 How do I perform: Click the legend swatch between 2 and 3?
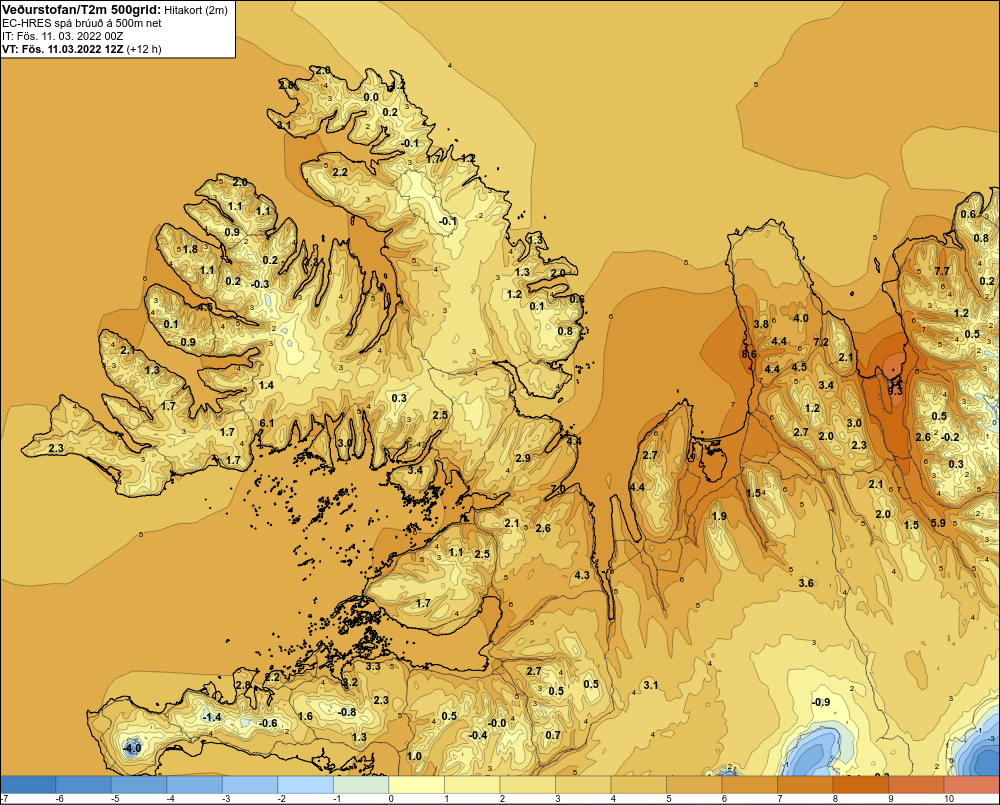(527, 785)
